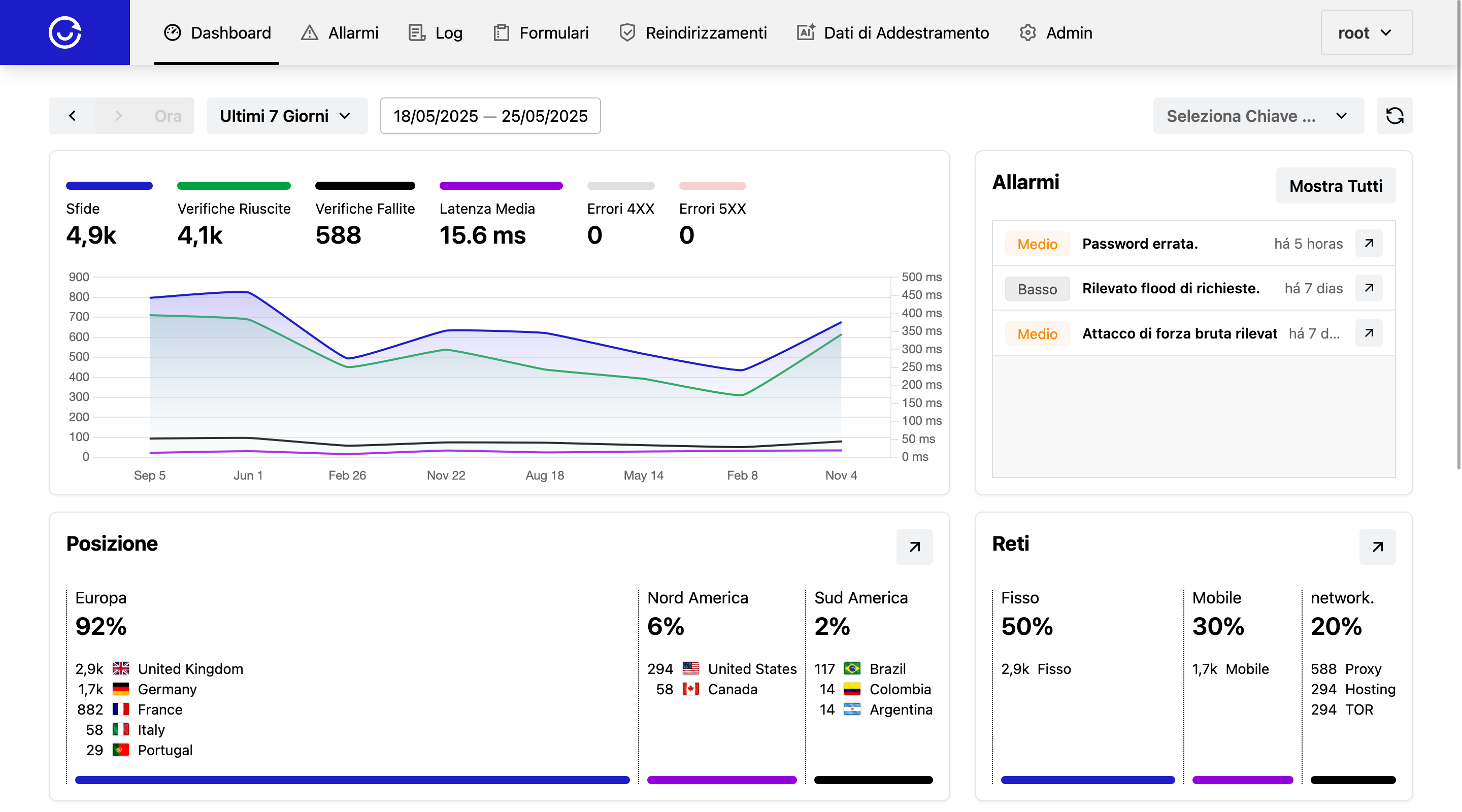The height and width of the screenshot is (812, 1462).
Task: Click the Medio badge on Password errata
Action: click(1038, 244)
